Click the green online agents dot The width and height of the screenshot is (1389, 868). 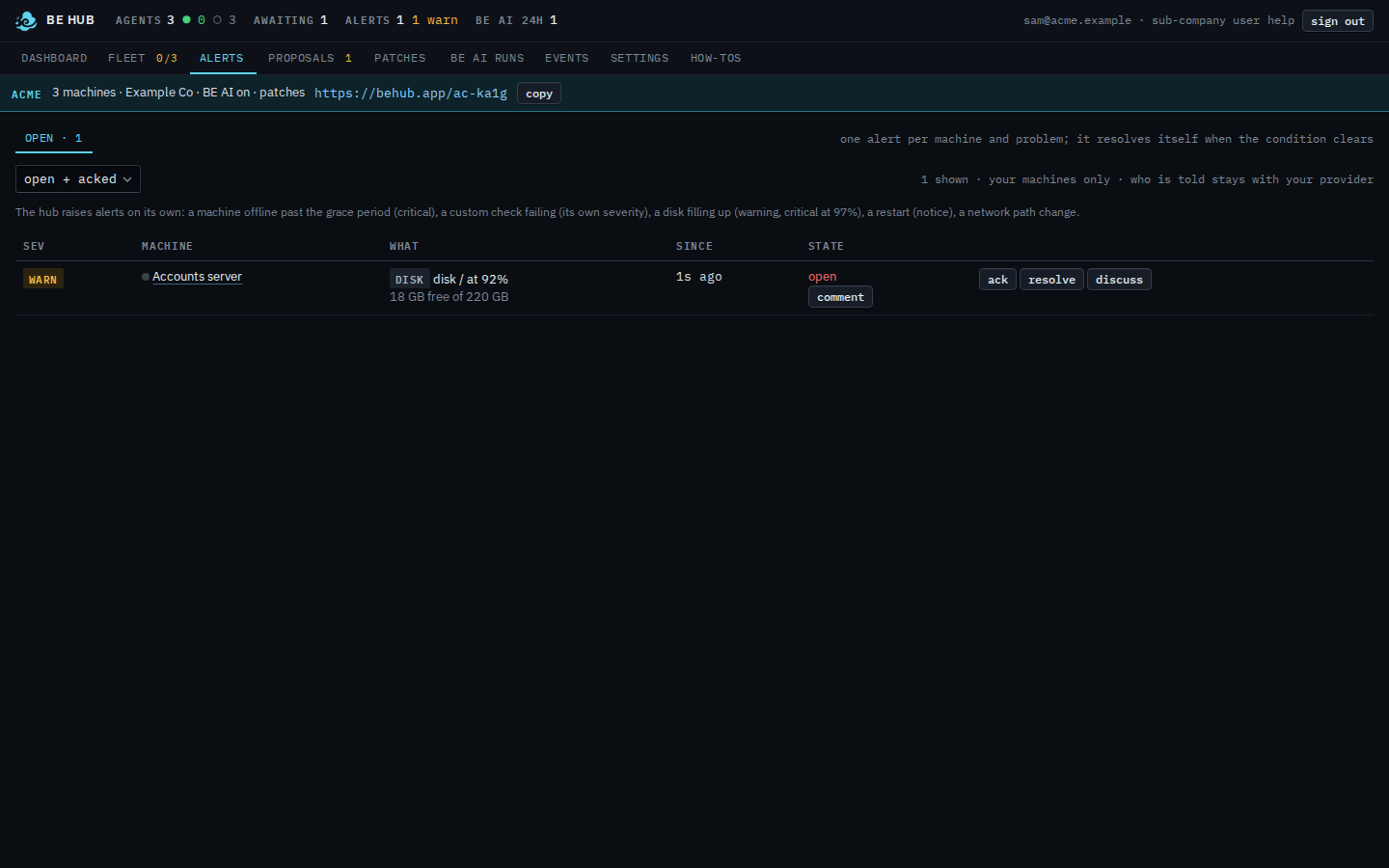[186, 19]
